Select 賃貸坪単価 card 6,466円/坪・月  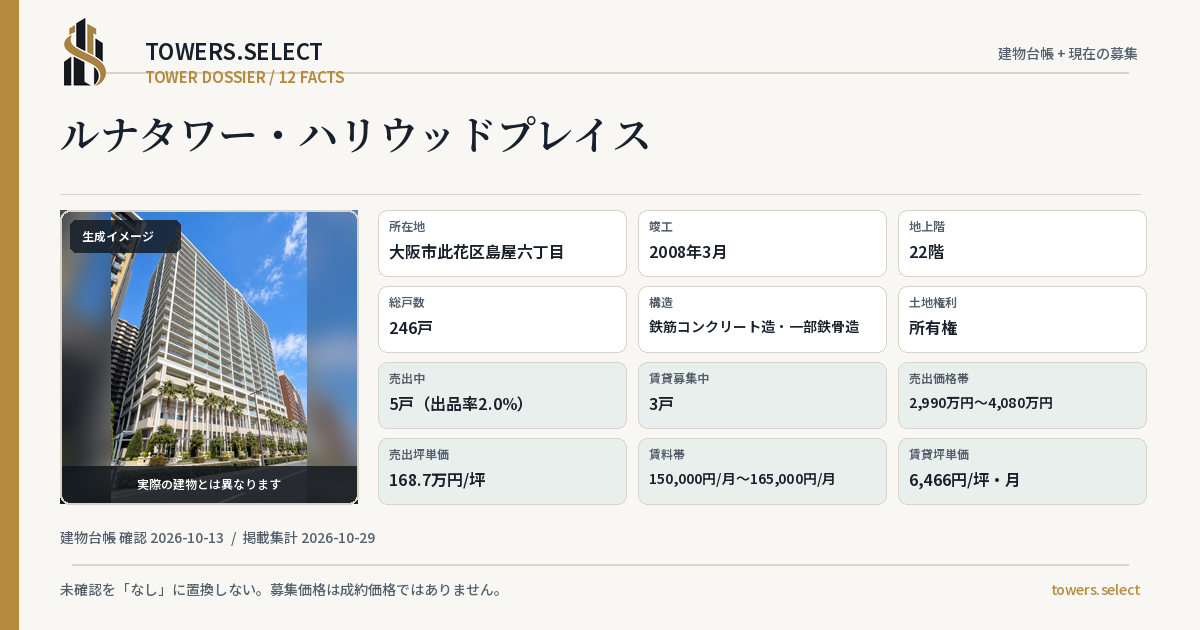1022,471
